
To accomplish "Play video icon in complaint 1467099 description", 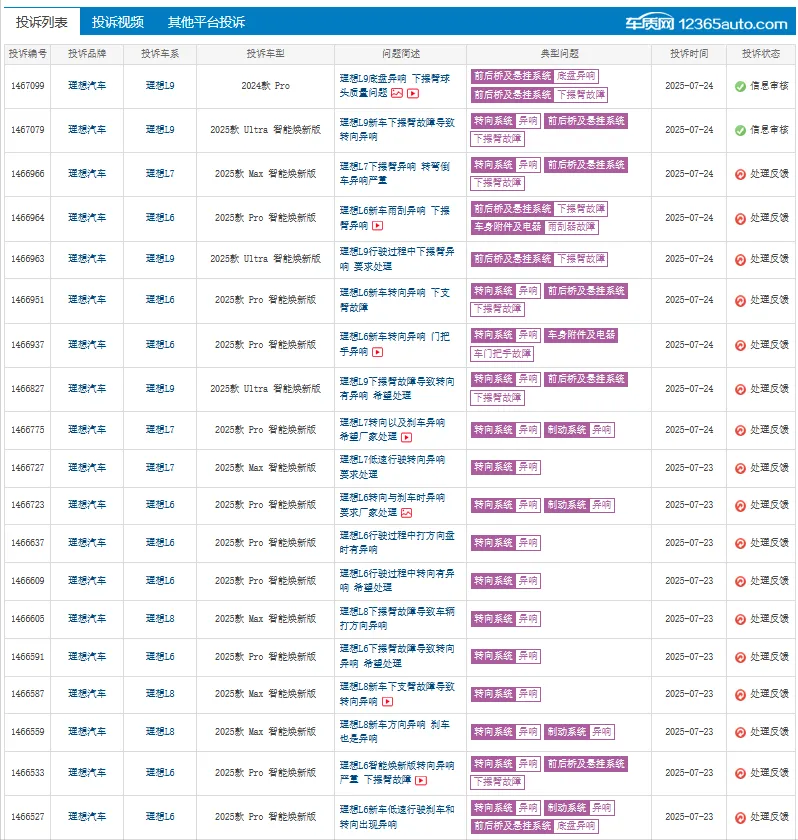I will coord(413,93).
